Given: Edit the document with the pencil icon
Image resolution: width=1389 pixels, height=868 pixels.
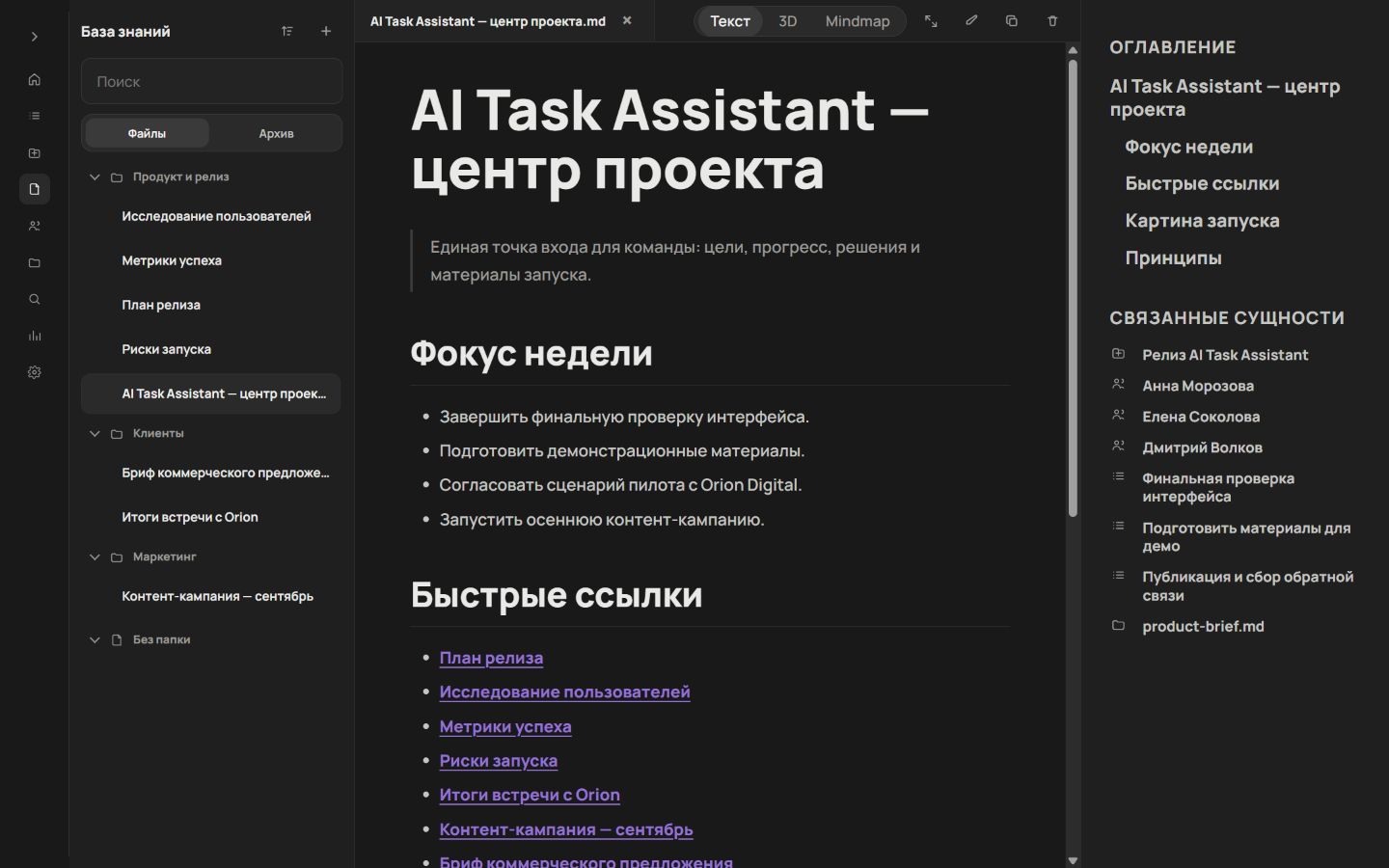Looking at the screenshot, I should 971,21.
